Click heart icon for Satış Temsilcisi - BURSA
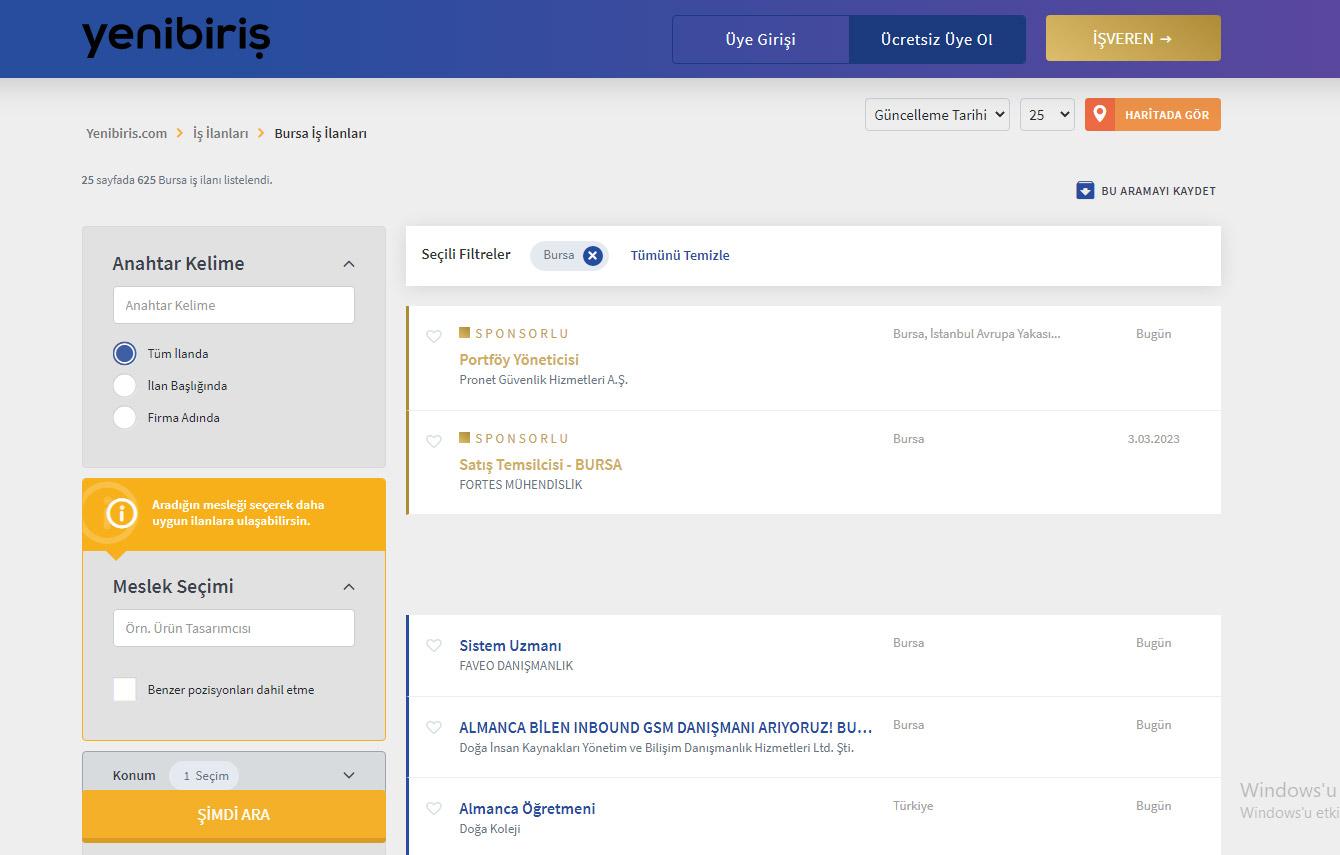Viewport: 1340px width, 855px height. (434, 442)
